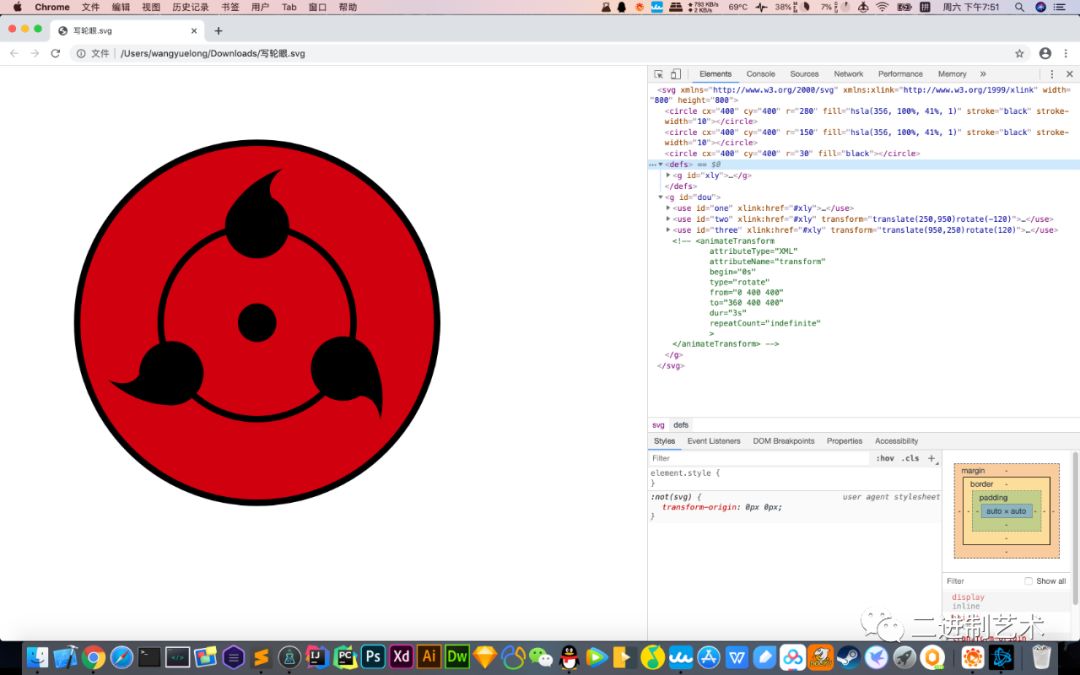Open Dreamweaver from the Dock
Viewport: 1080px width, 675px height.
tap(457, 656)
